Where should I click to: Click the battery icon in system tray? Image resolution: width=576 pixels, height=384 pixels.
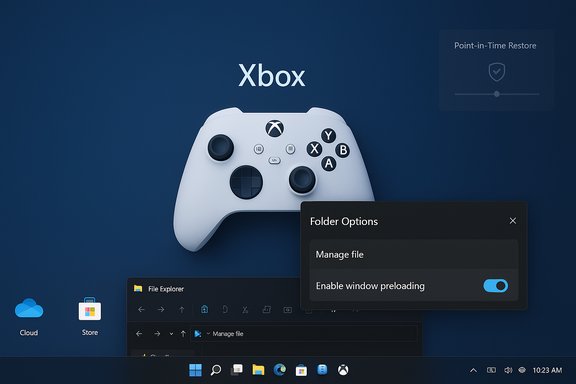tap(491, 370)
